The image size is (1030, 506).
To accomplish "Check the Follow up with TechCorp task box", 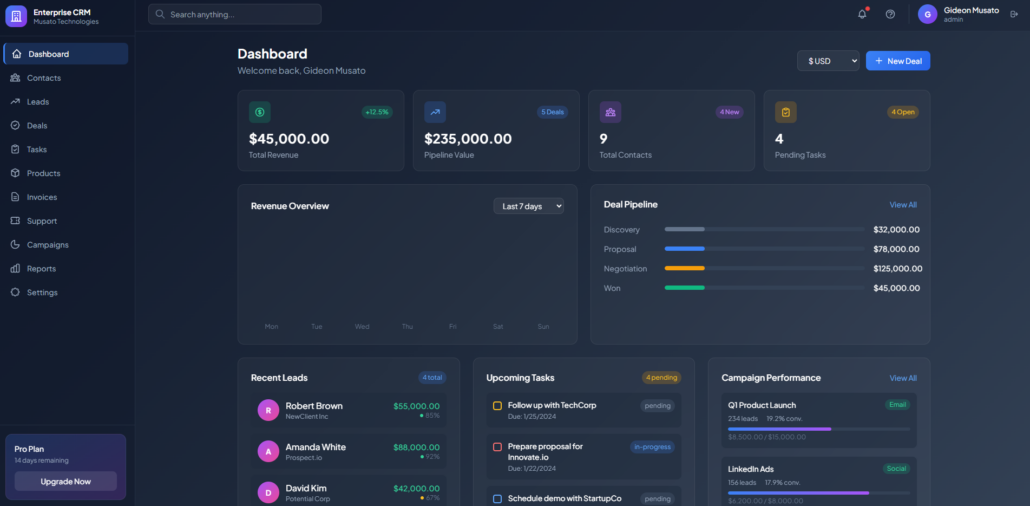I will click(497, 405).
